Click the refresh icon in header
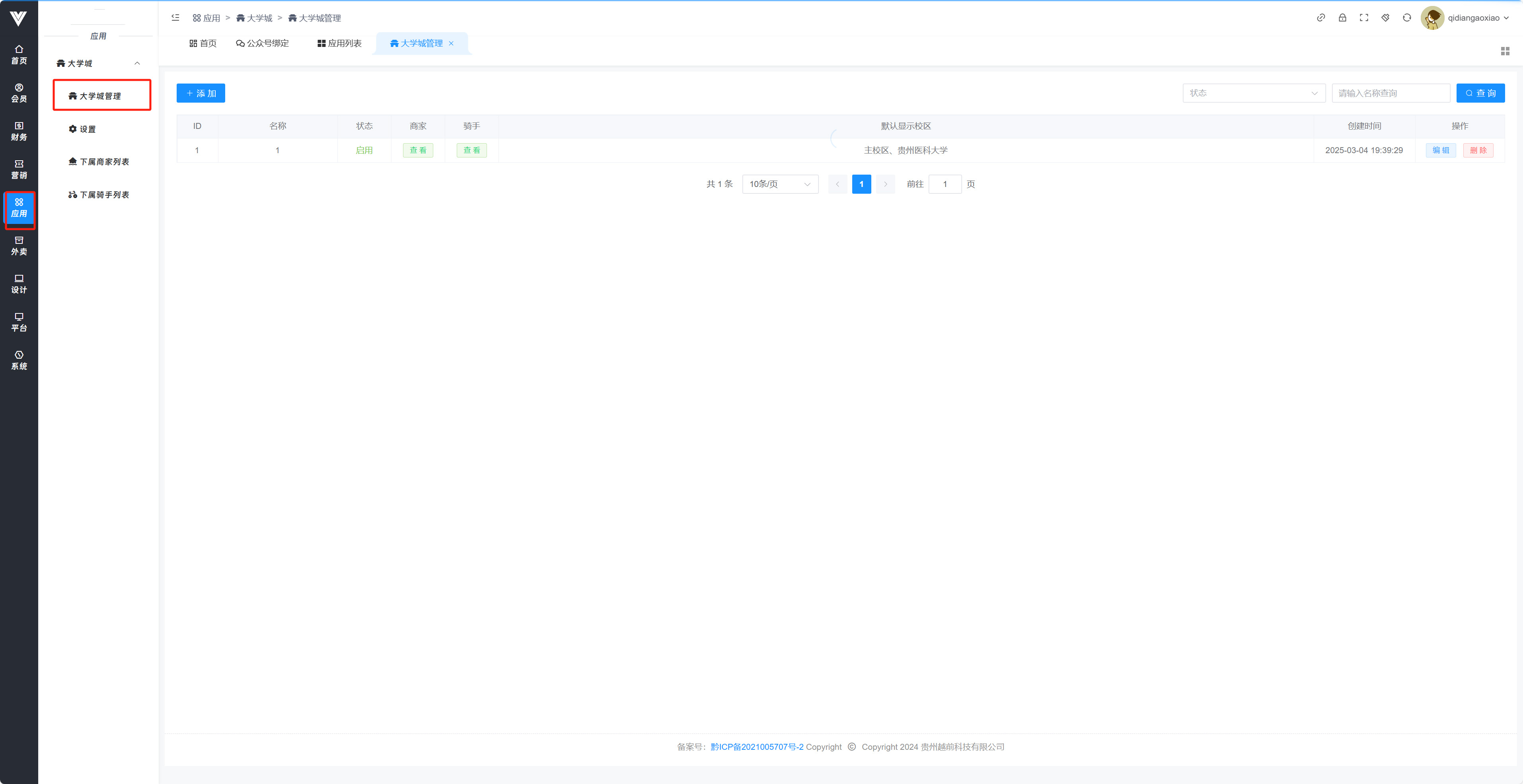 coord(1406,18)
